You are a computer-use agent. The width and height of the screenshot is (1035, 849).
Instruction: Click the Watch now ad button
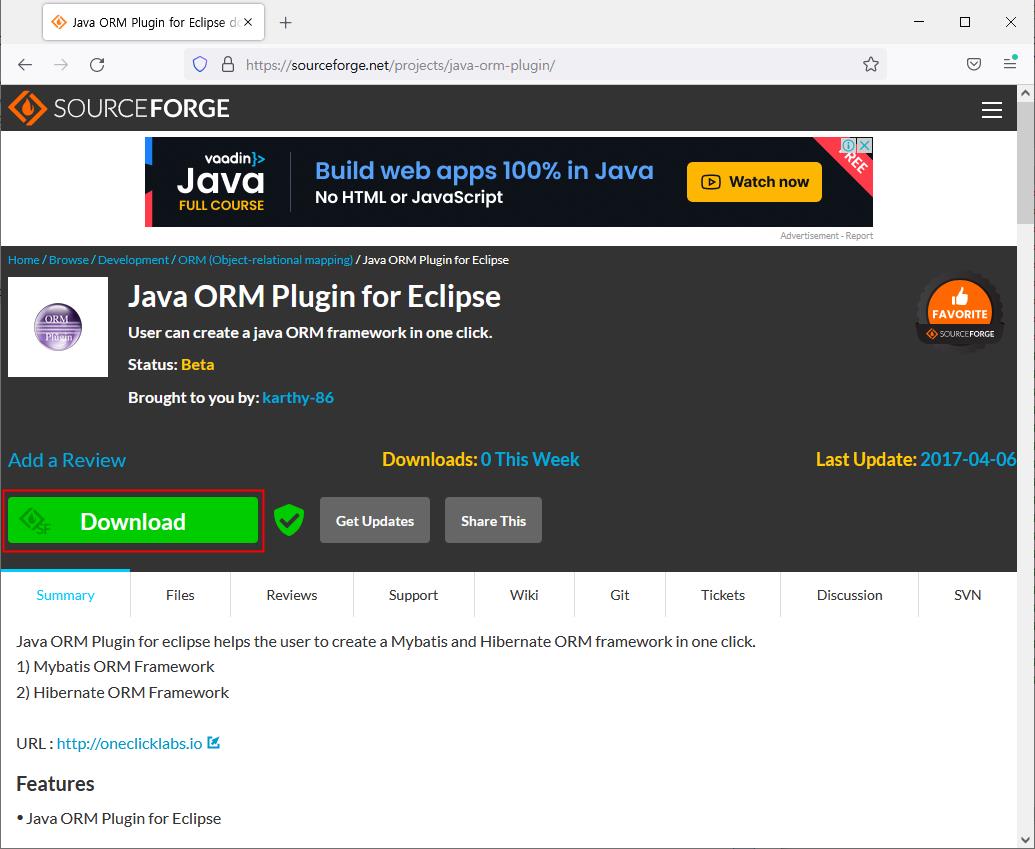(x=754, y=182)
